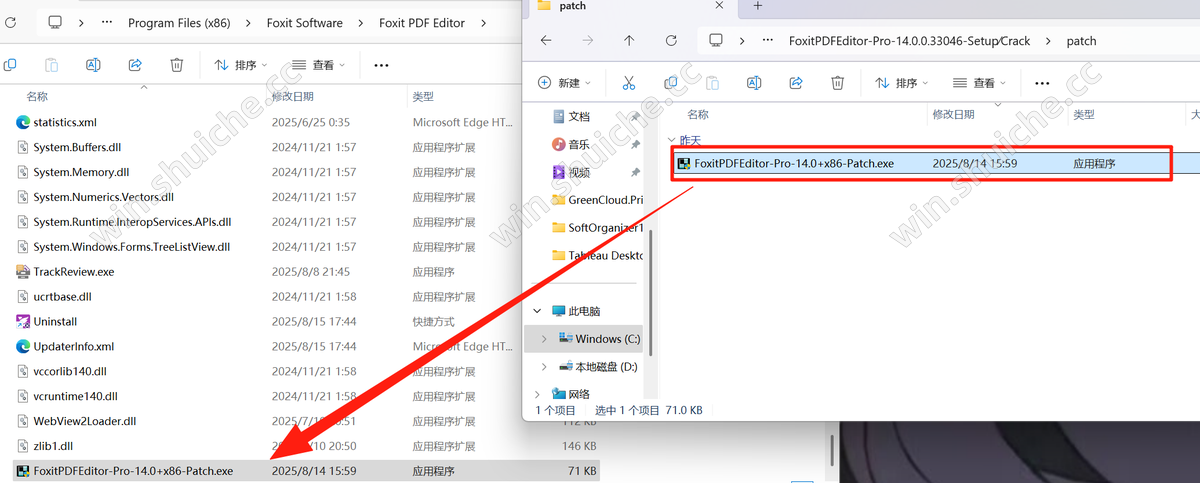Open sort dropdown in patch window
Image resolution: width=1200 pixels, height=483 pixels.
901,83
